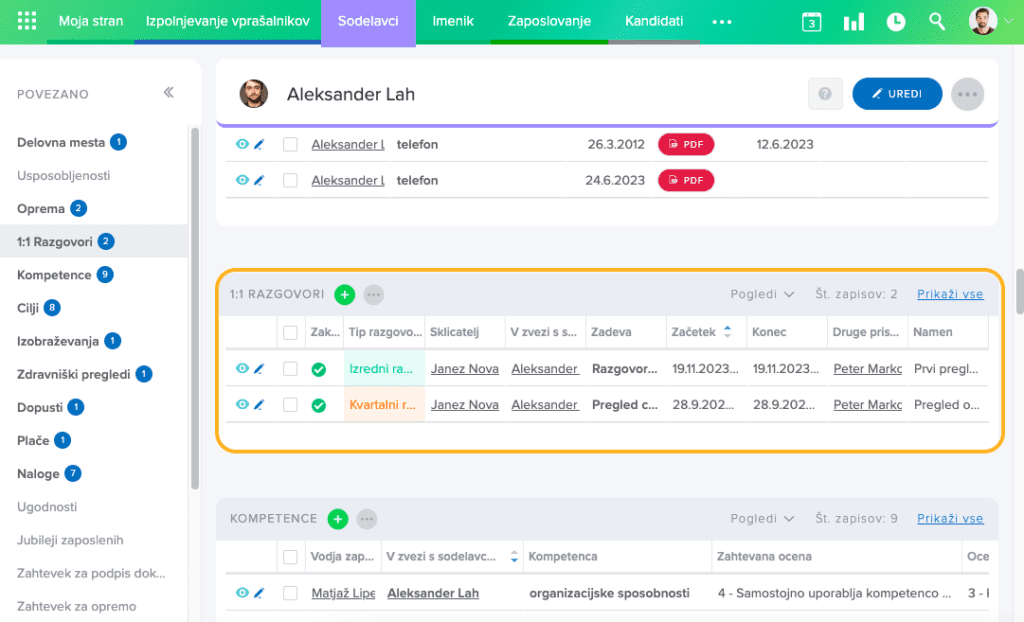The width and height of the screenshot is (1024, 622).
Task: Add new 1:1 Razgovori record with green plus
Action: pyautogui.click(x=344, y=294)
